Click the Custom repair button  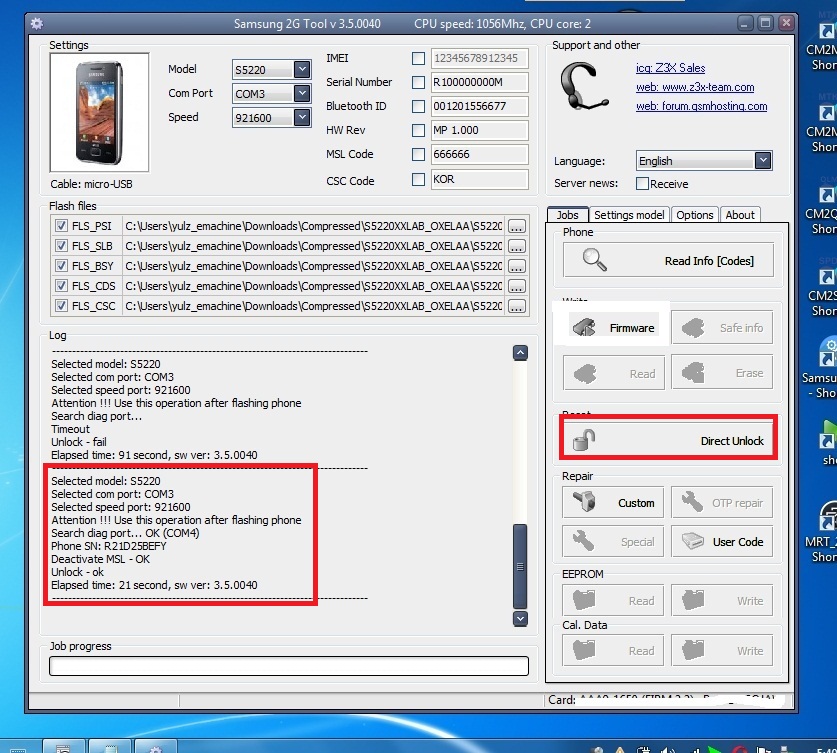pyautogui.click(x=613, y=502)
